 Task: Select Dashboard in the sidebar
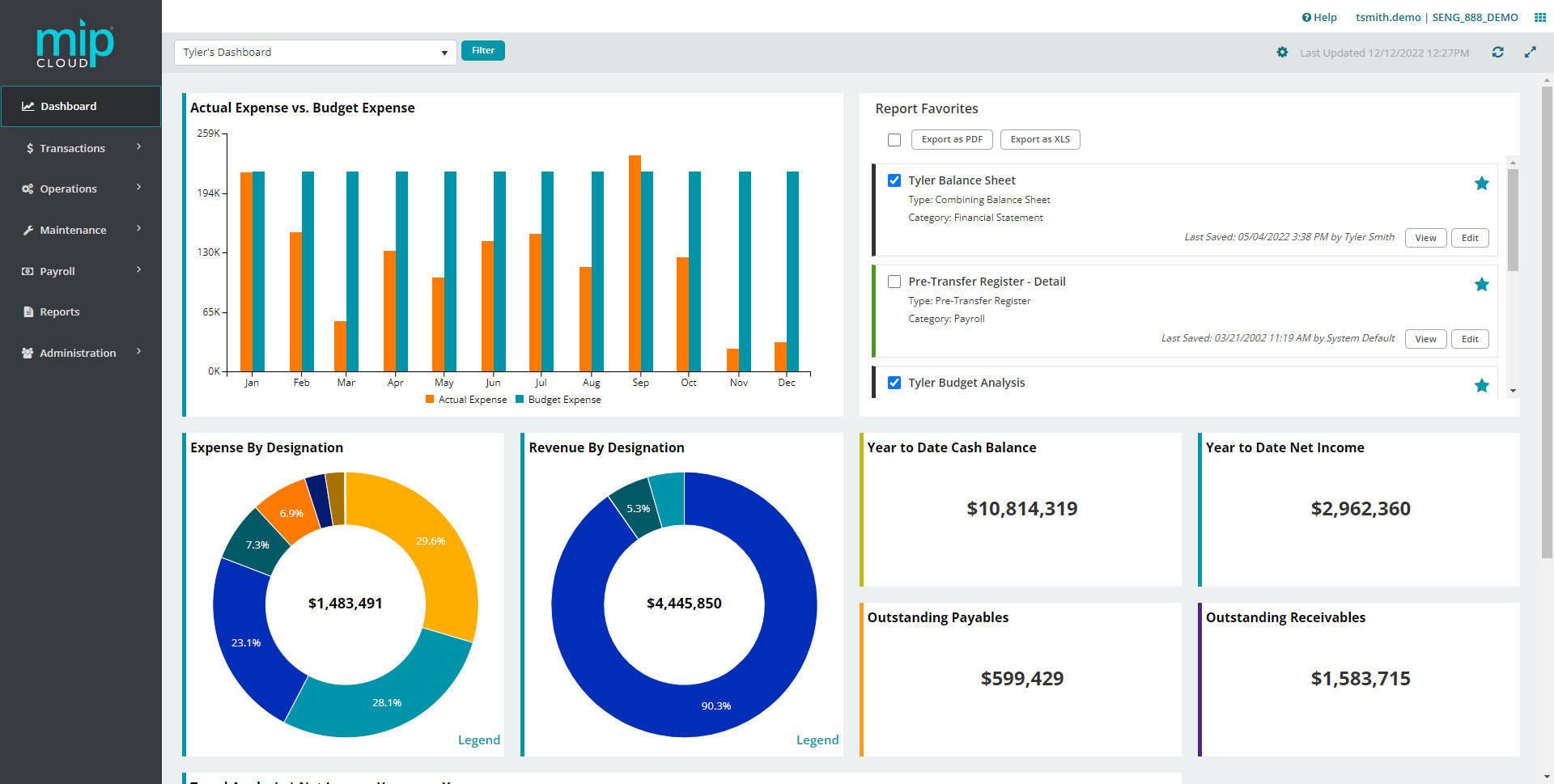[x=68, y=106]
